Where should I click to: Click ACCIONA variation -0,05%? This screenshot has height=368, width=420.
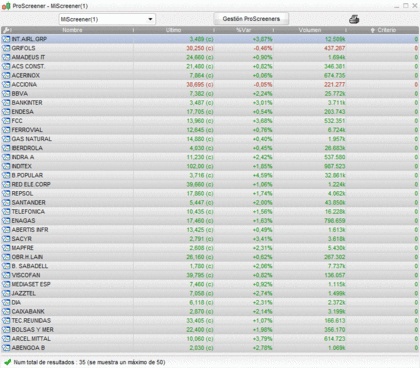click(263, 85)
